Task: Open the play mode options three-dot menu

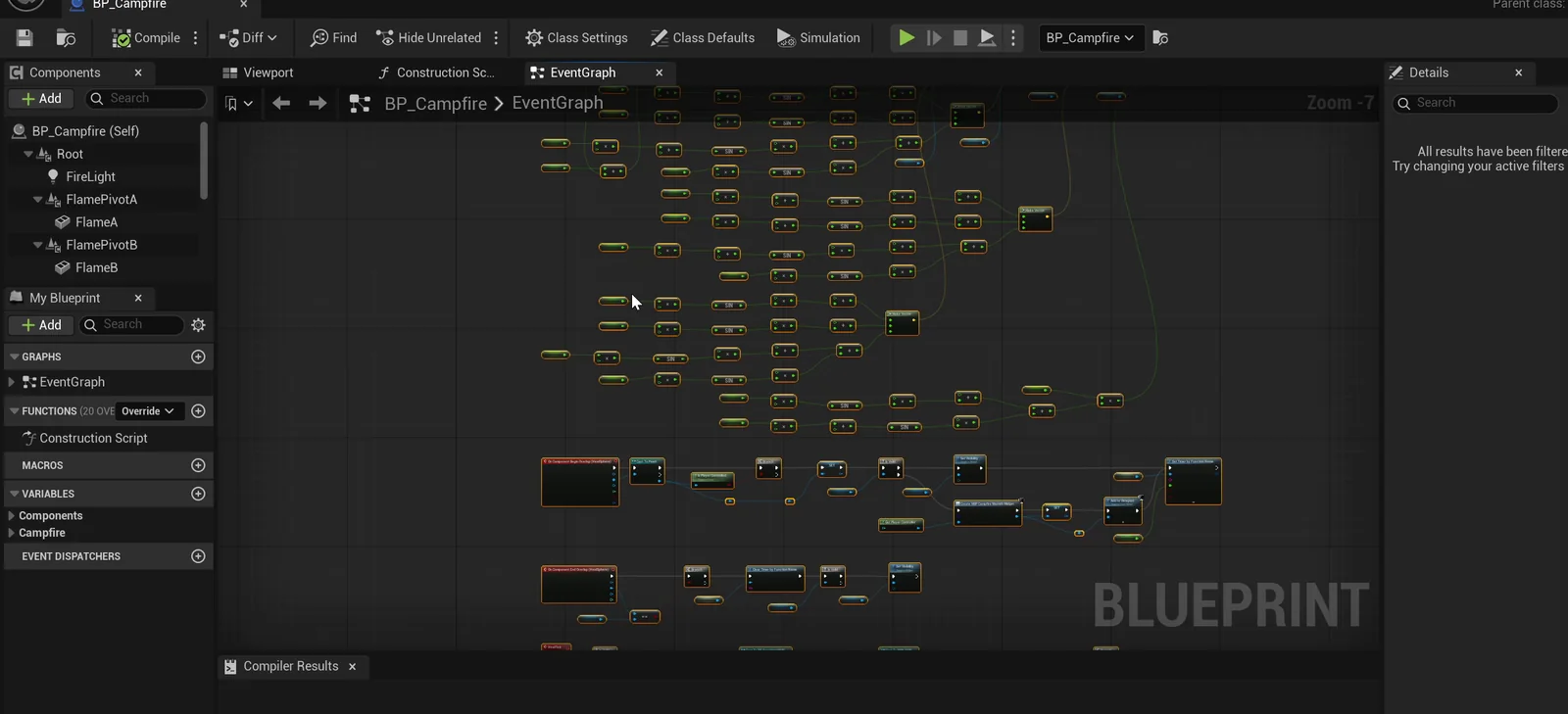Action: pyautogui.click(x=1013, y=38)
